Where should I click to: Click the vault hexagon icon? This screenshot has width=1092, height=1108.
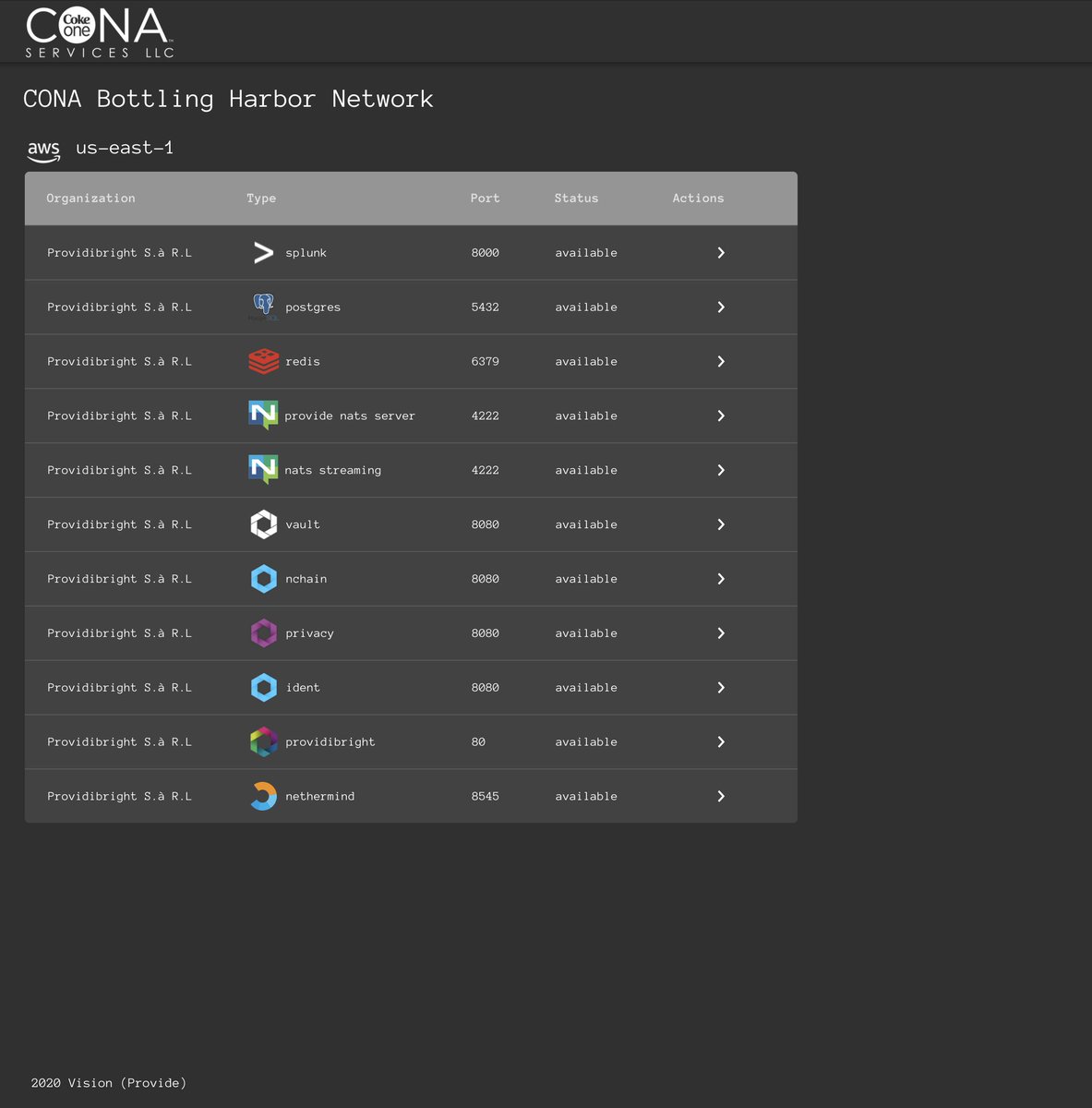tap(263, 524)
